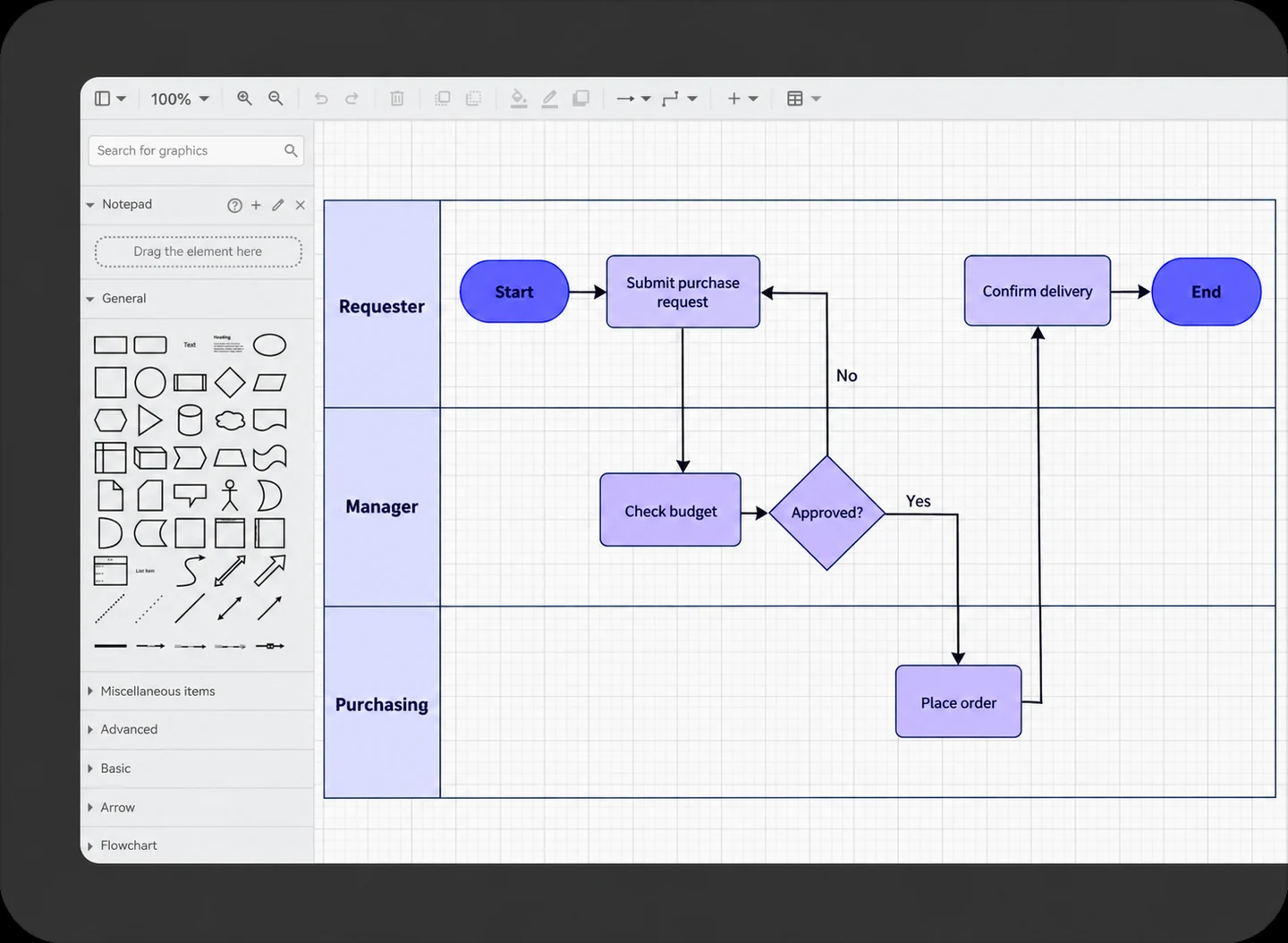Select the Approved? decision diamond
The height and width of the screenshot is (943, 1288).
(827, 513)
